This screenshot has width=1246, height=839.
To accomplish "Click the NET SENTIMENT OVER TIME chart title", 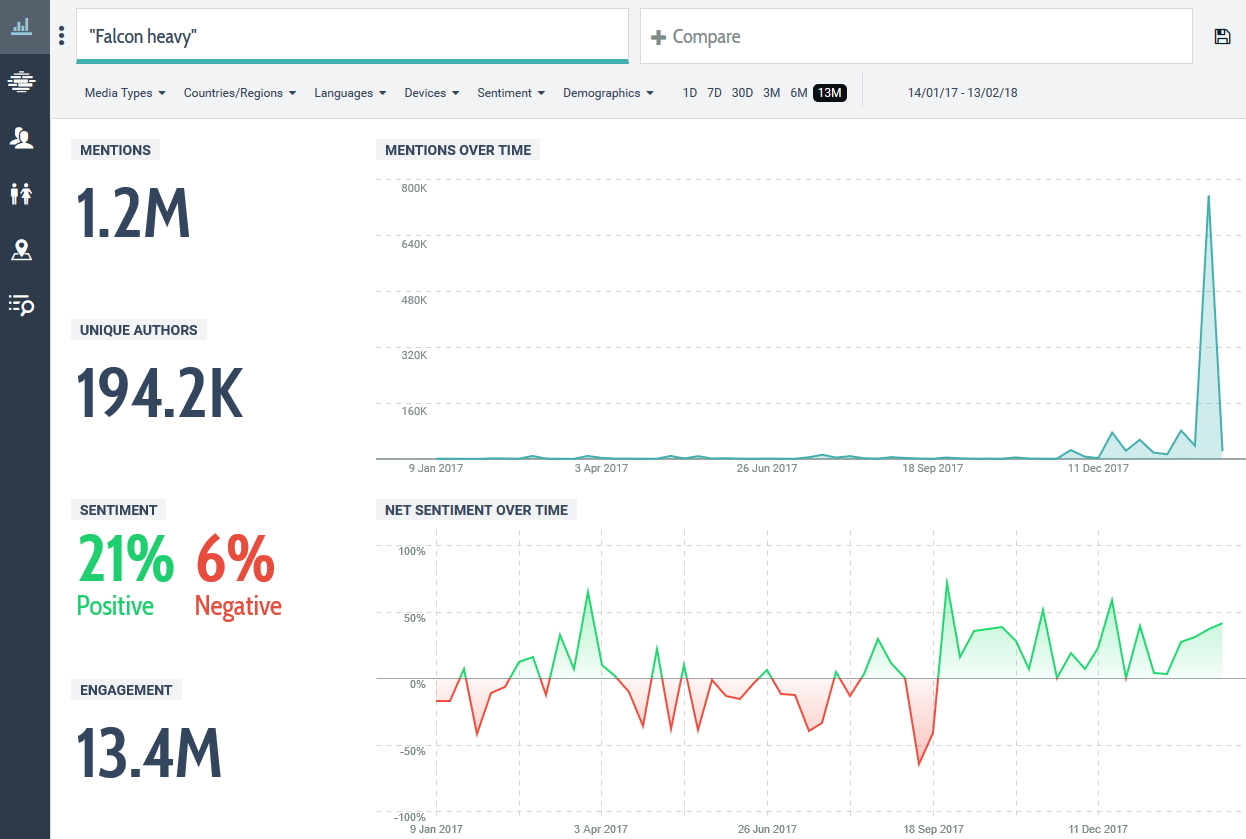I will click(476, 510).
